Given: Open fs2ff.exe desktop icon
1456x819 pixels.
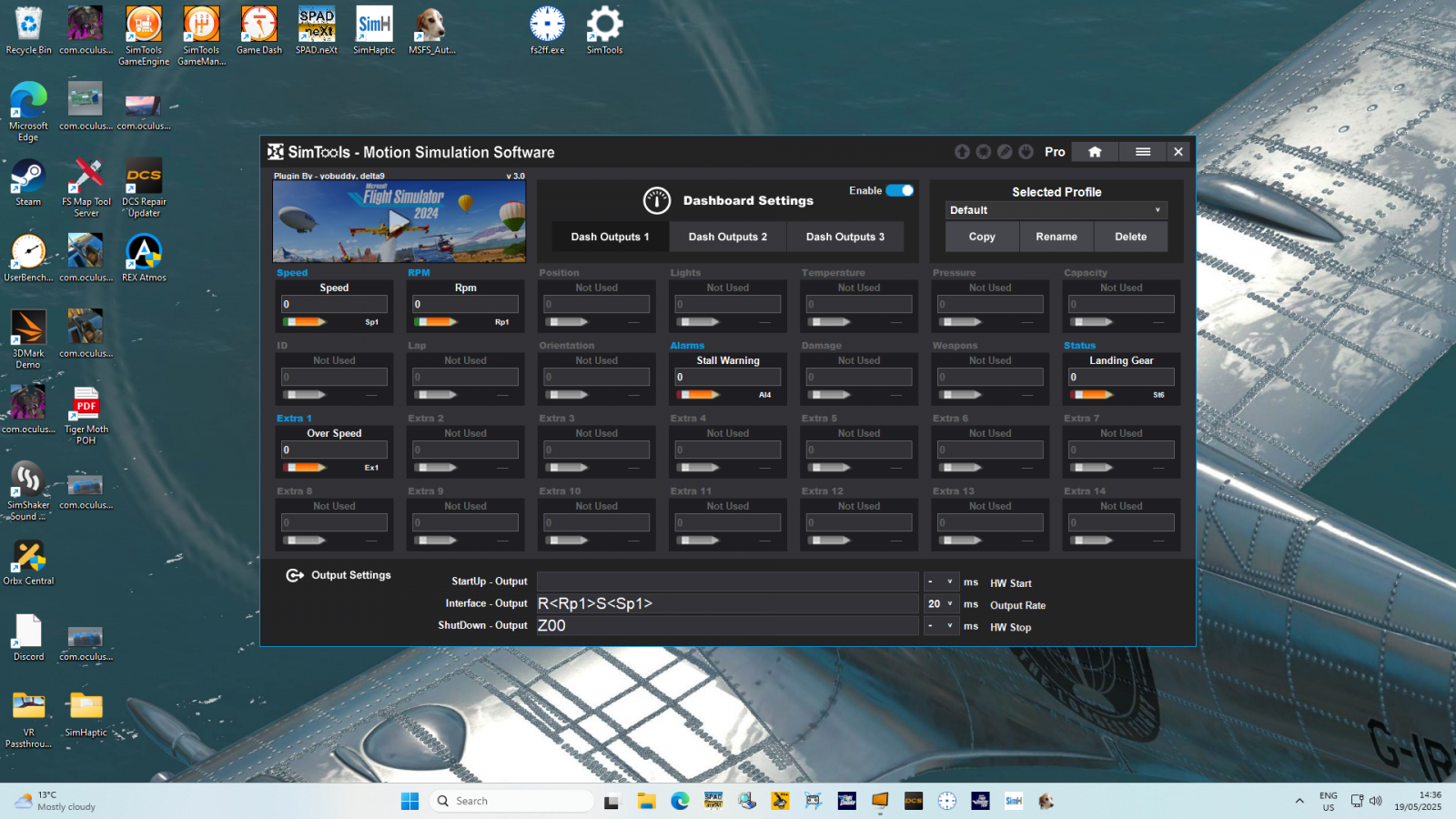Looking at the screenshot, I should (x=547, y=31).
